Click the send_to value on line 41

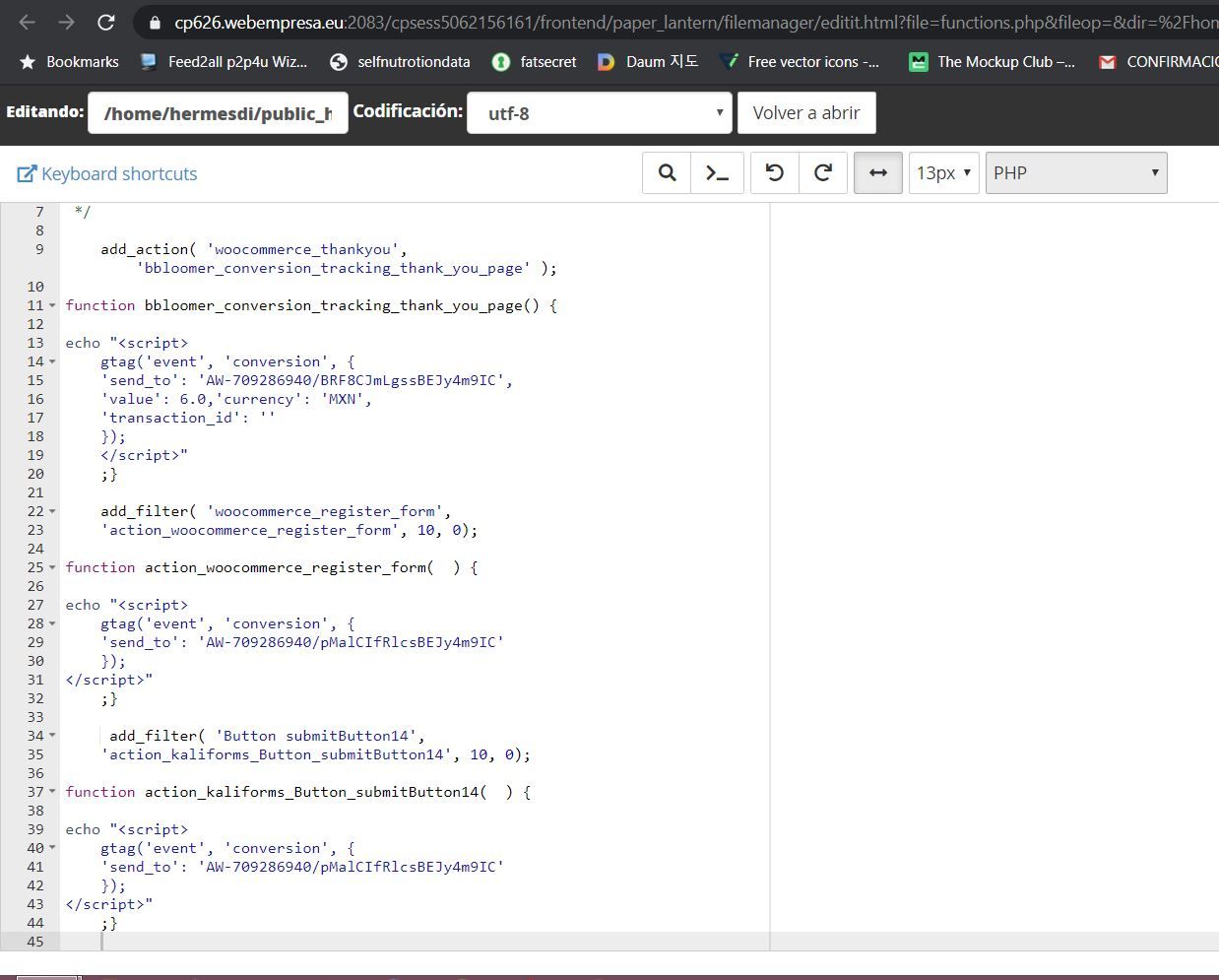(351, 867)
